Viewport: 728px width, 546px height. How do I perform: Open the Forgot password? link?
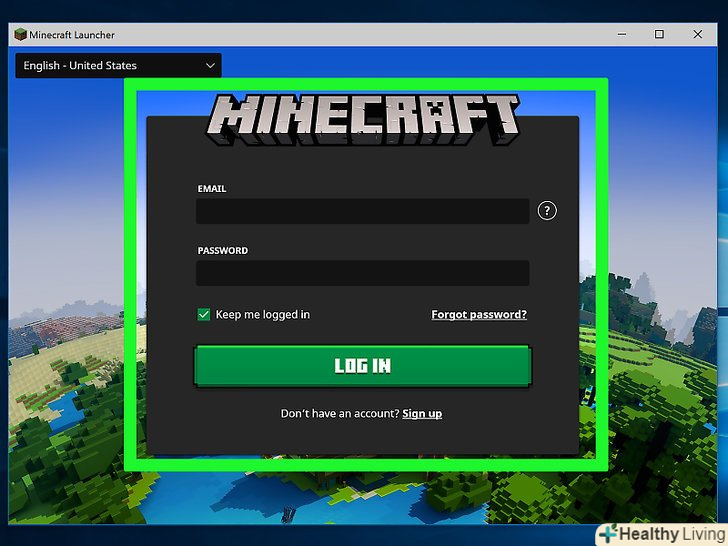479,315
